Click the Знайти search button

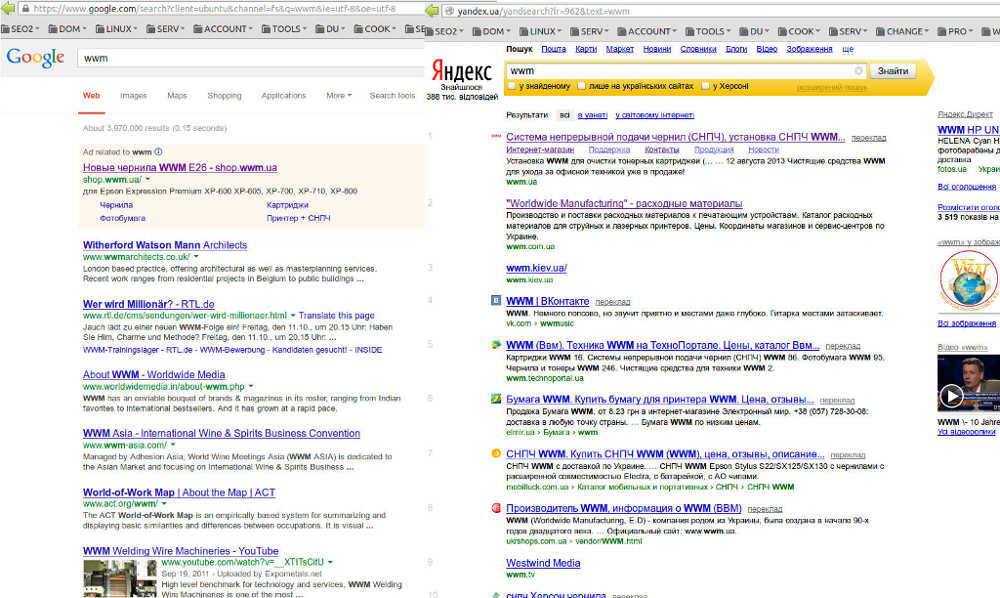coord(893,71)
